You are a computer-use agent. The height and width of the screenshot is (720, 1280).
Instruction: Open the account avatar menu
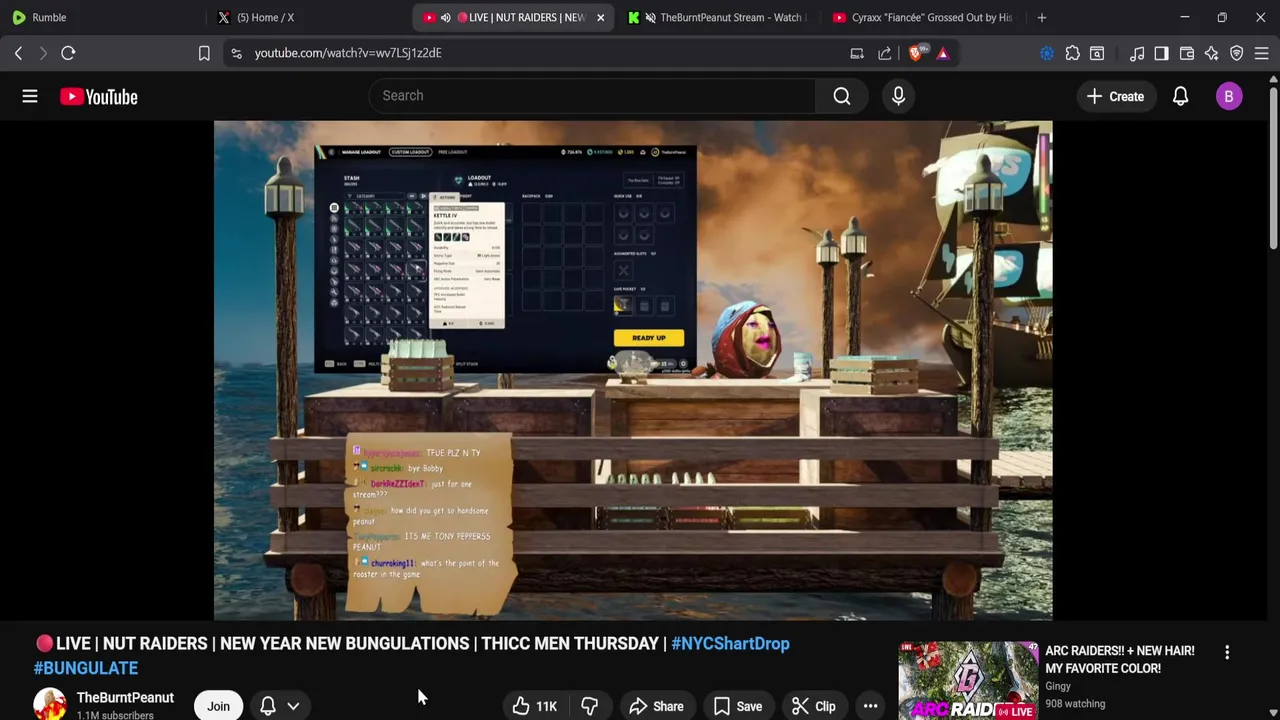point(1229,96)
